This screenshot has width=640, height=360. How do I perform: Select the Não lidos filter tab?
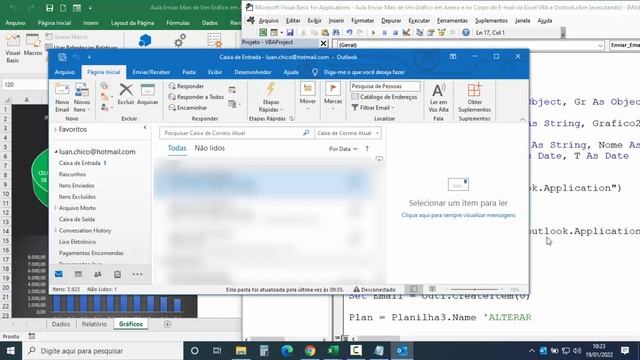(209, 148)
